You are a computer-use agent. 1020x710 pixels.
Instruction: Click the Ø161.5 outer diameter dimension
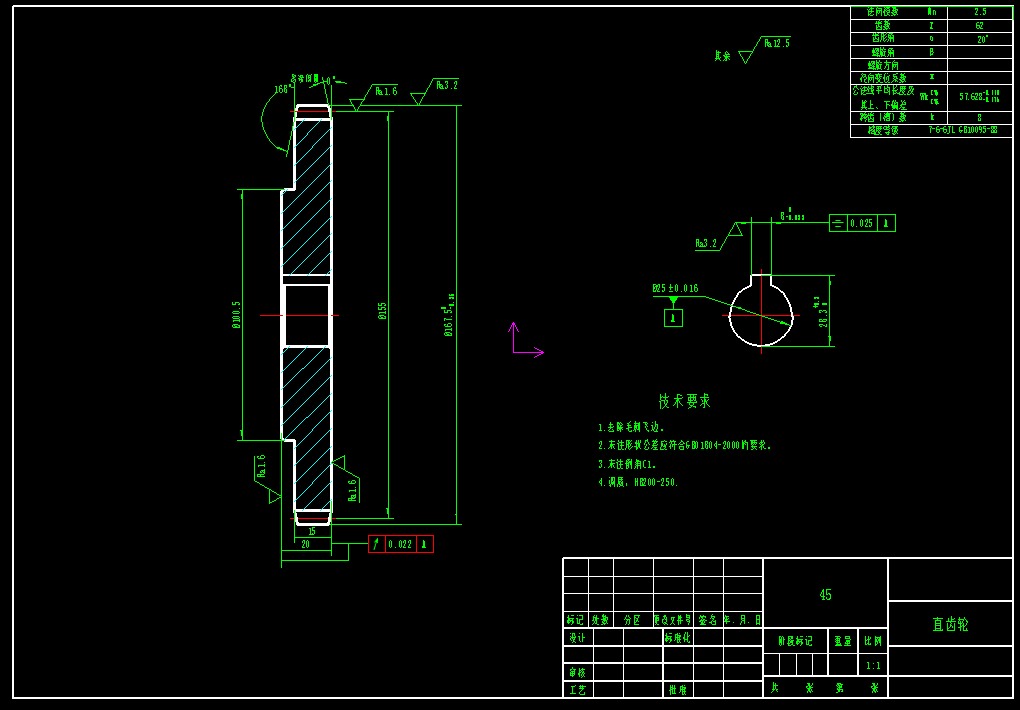(448, 316)
